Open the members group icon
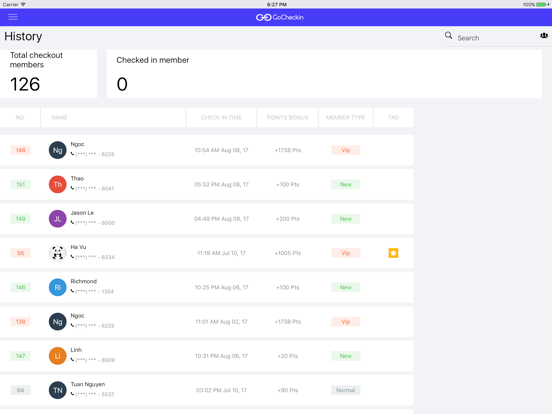 [x=544, y=36]
